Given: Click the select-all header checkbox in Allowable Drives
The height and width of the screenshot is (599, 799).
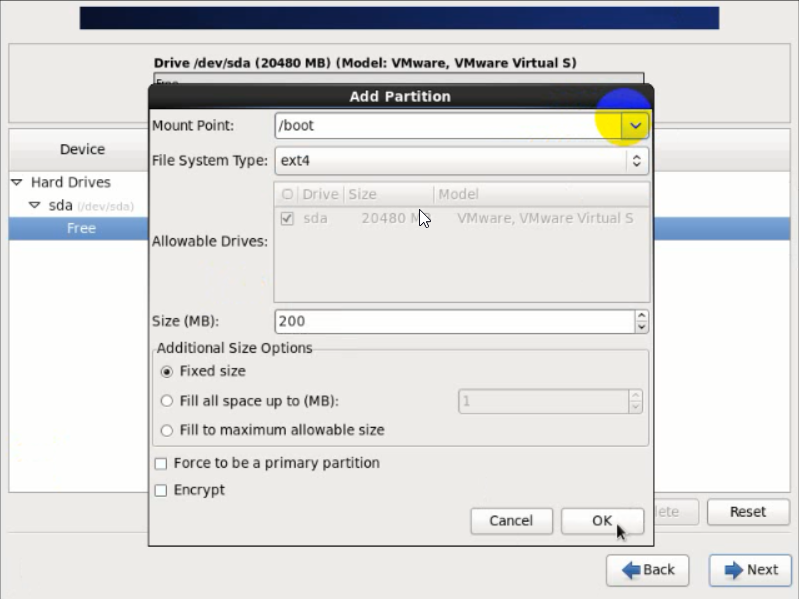Looking at the screenshot, I should coord(287,195).
